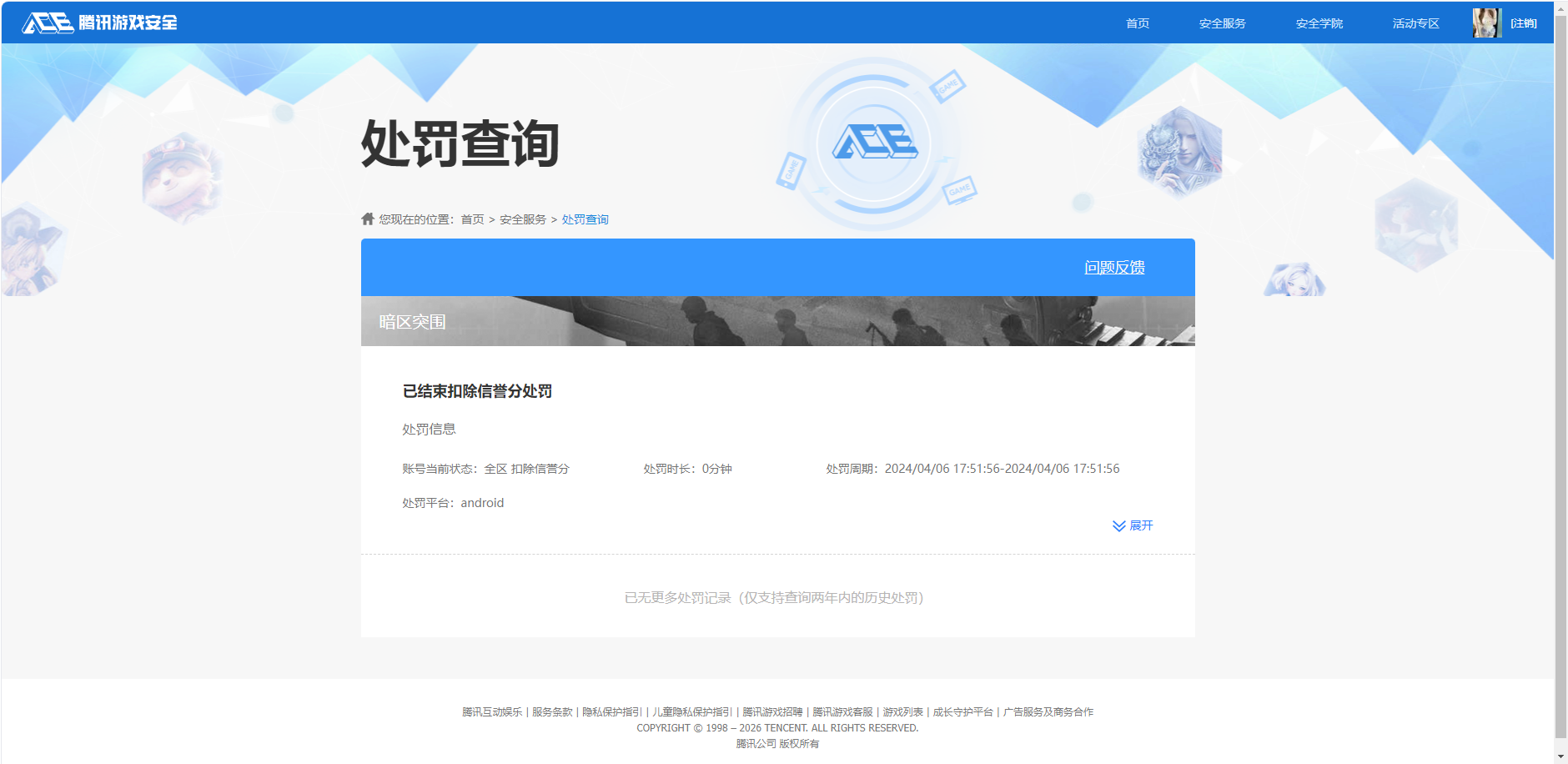
Task: Click the blue-haired character hexagon icon lower right
Action: 1294,280
